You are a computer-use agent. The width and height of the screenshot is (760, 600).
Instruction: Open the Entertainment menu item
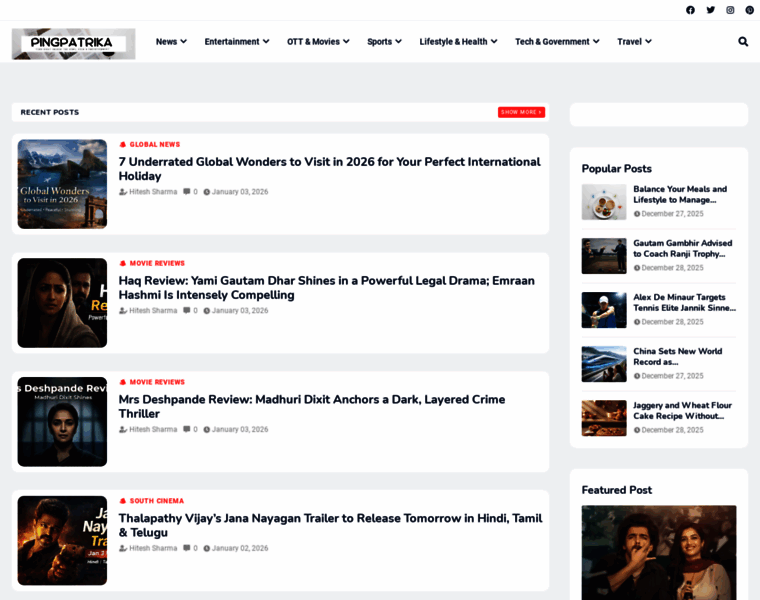(x=232, y=42)
